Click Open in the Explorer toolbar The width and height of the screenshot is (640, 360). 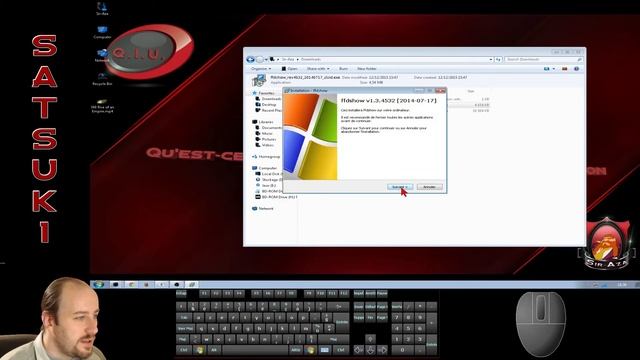(x=290, y=69)
